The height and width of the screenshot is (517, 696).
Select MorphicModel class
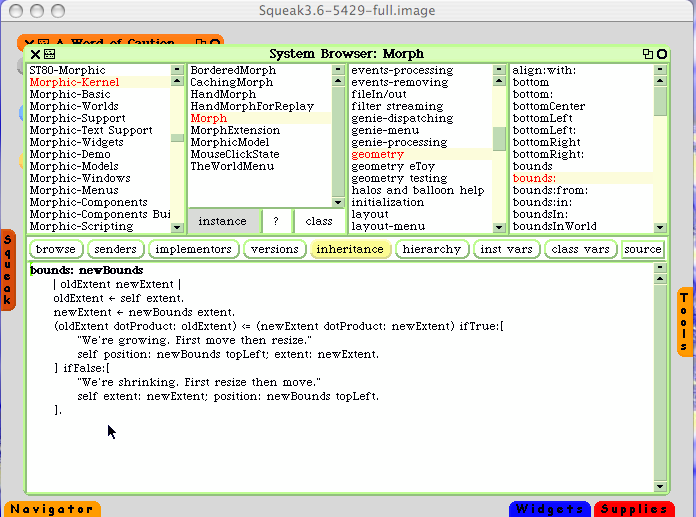point(260,142)
